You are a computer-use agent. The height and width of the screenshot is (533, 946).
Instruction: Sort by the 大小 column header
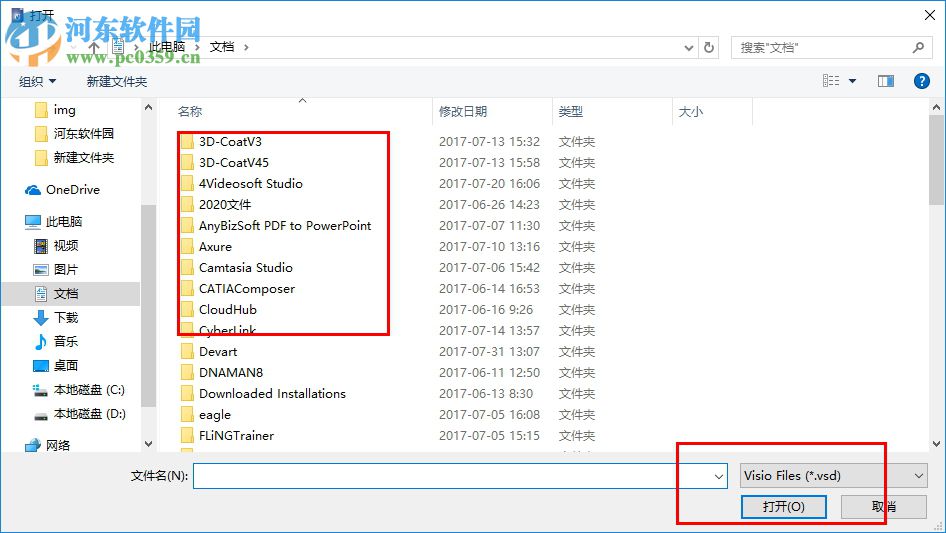pyautogui.click(x=690, y=112)
